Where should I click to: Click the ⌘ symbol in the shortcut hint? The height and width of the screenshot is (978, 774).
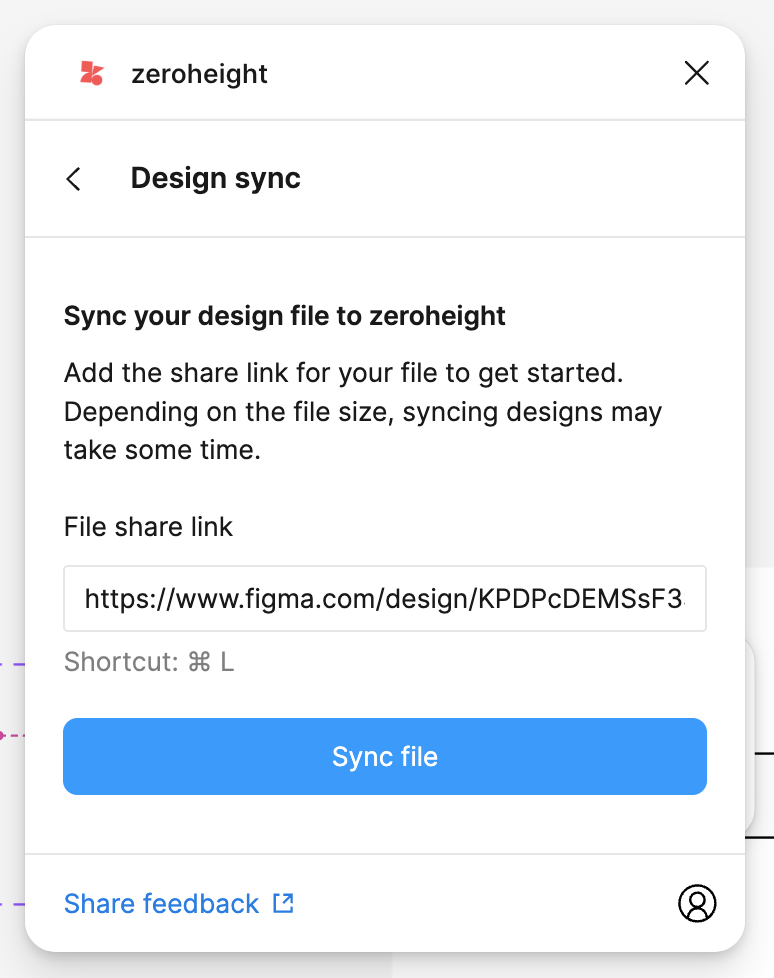pos(199,662)
